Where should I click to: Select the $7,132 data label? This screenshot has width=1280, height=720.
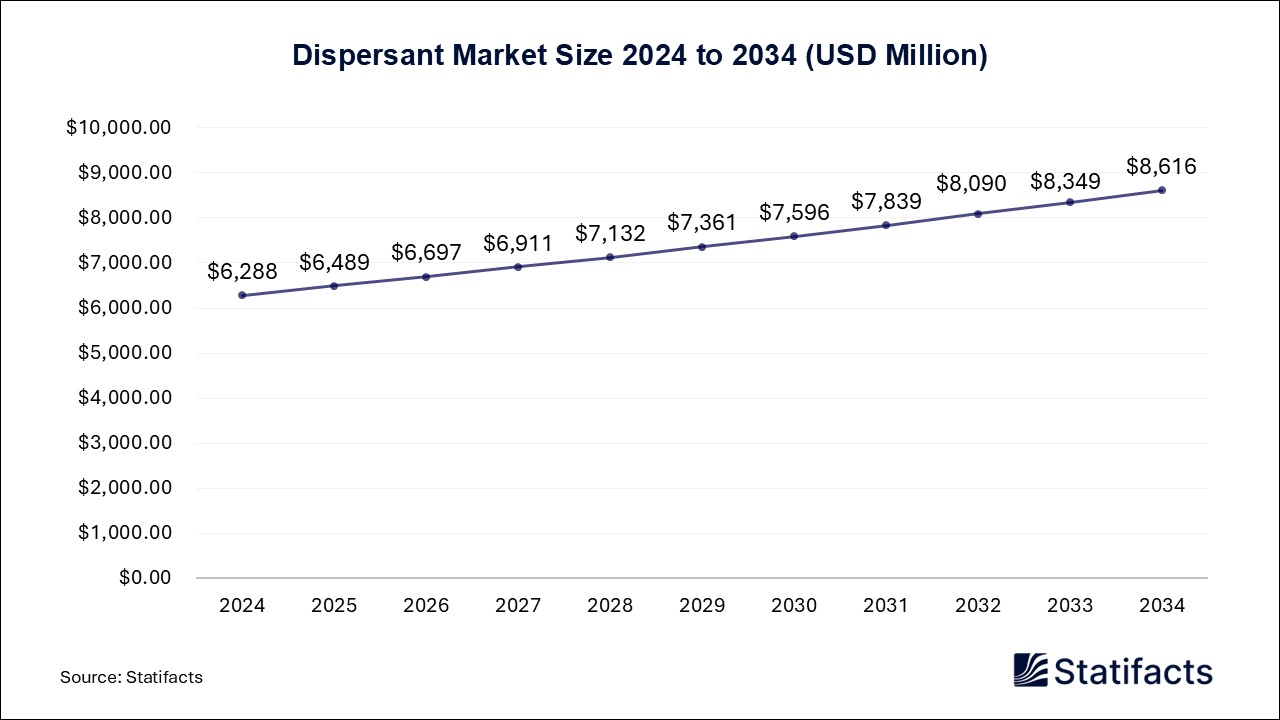point(610,233)
